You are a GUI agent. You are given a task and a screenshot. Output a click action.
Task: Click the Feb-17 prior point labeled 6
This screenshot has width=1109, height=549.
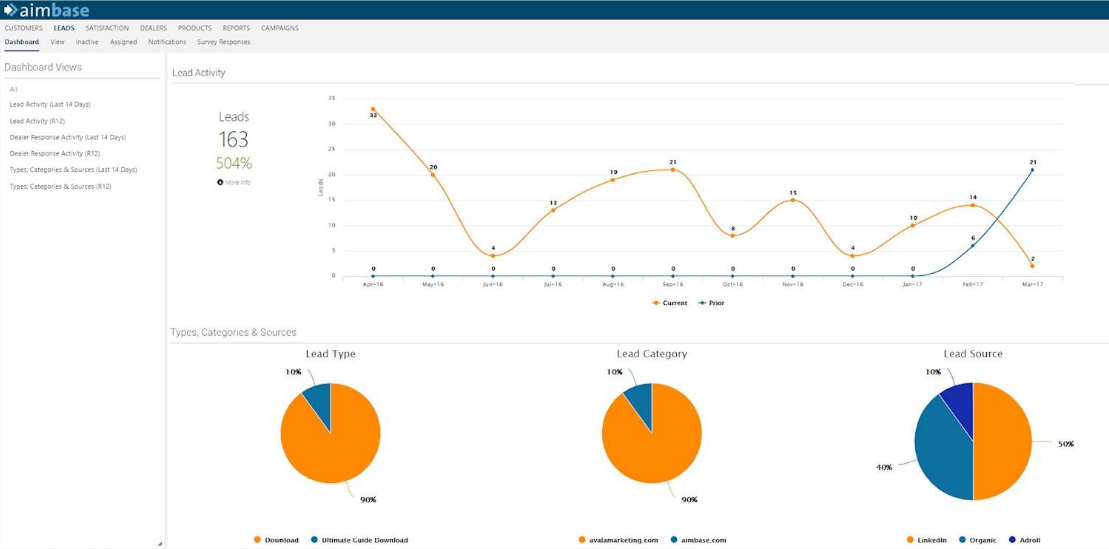tap(972, 245)
